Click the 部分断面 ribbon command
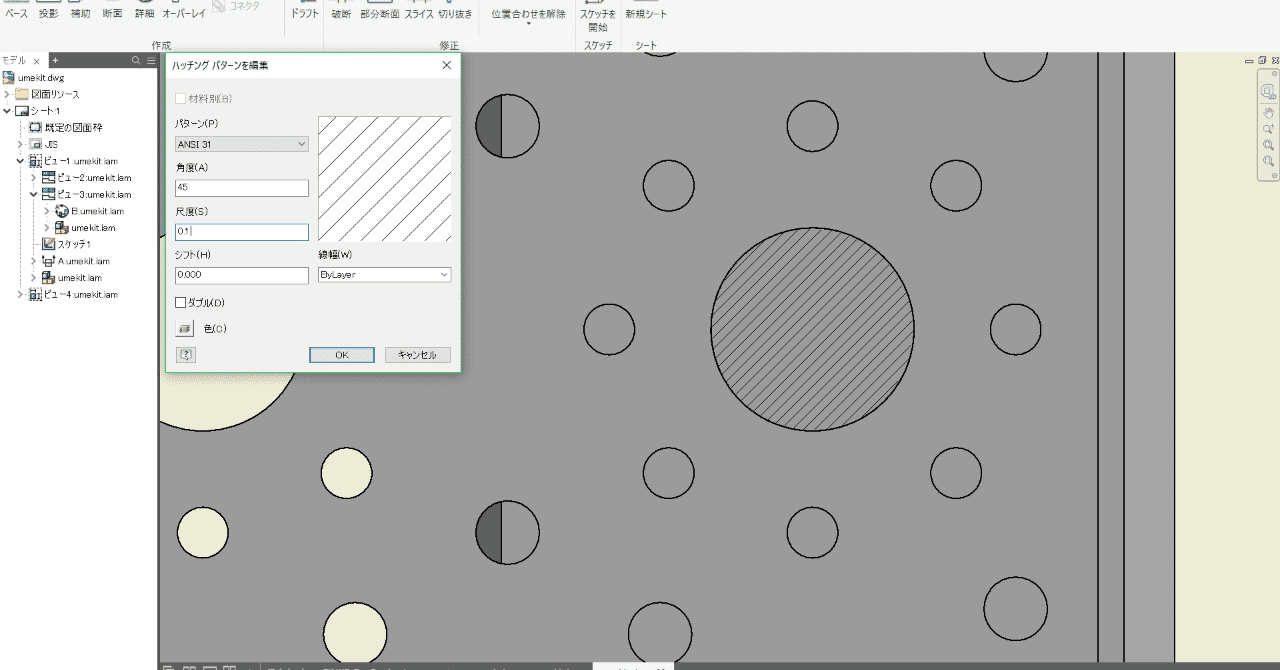This screenshot has width=1280, height=670. point(379,14)
